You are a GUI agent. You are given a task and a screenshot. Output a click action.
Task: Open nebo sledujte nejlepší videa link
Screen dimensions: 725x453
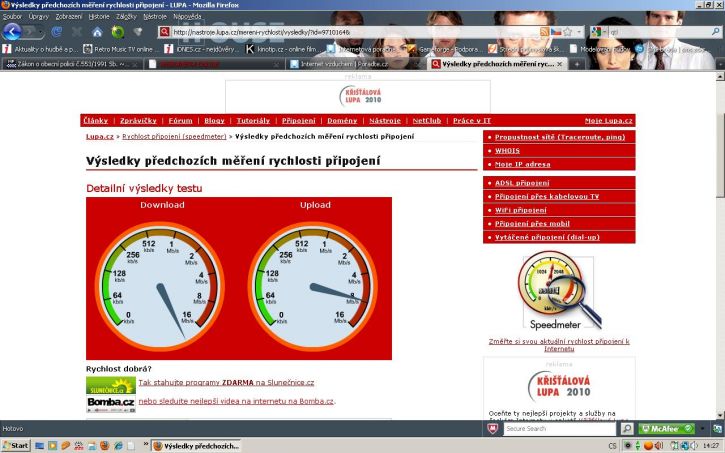pos(236,401)
